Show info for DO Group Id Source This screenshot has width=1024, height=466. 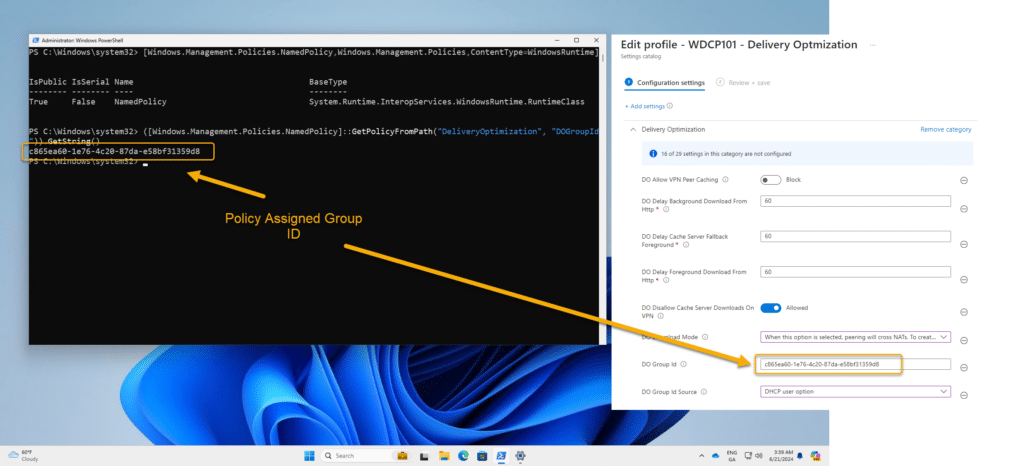[704, 392]
